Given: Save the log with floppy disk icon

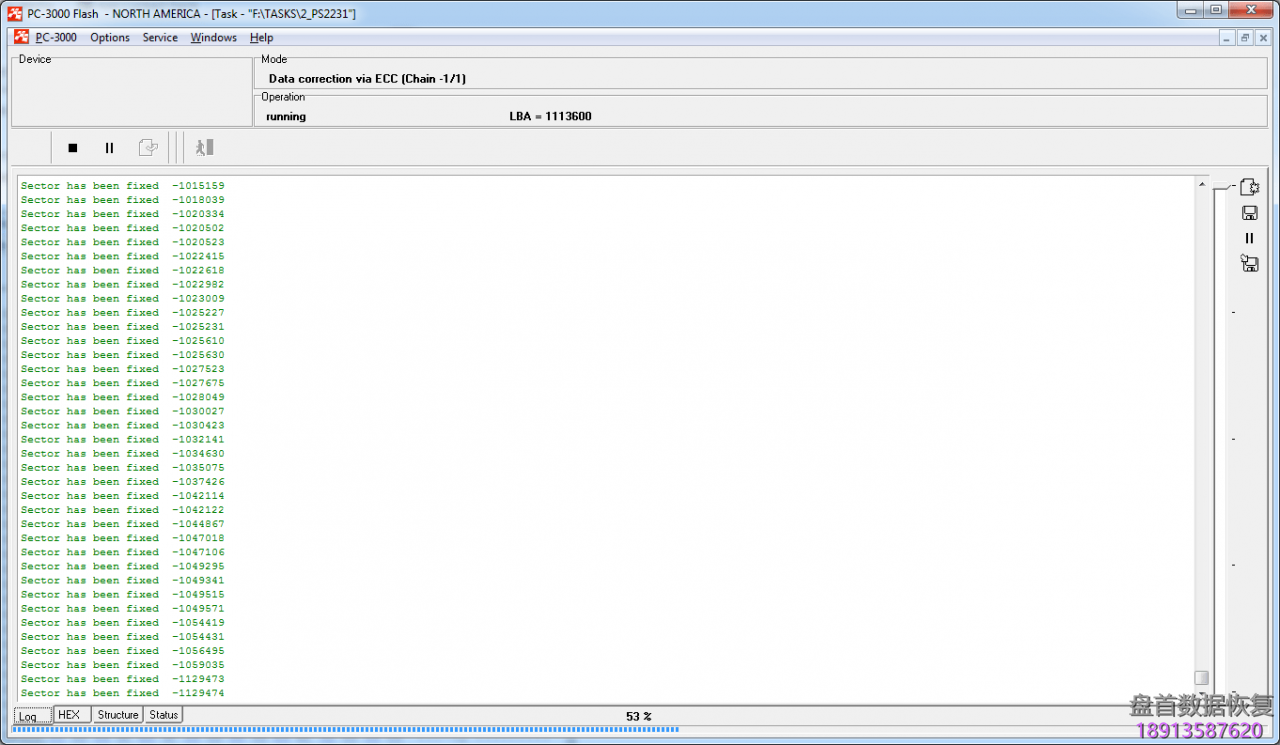Looking at the screenshot, I should click(x=1249, y=213).
